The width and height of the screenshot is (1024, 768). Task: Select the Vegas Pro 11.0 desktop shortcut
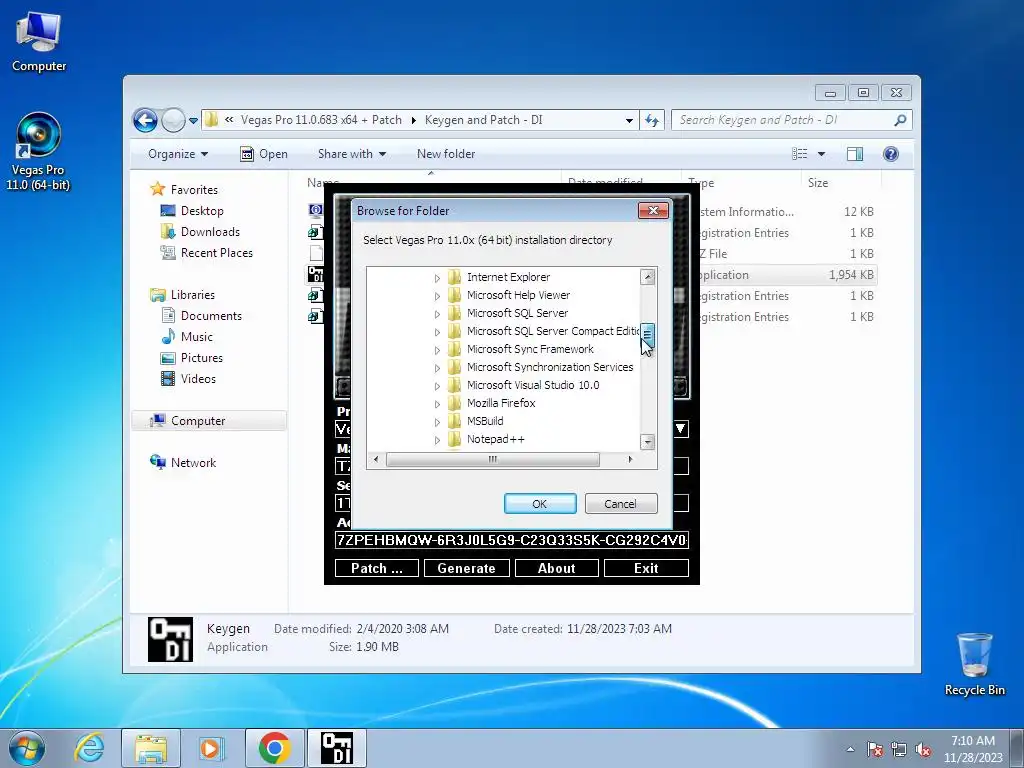[38, 152]
